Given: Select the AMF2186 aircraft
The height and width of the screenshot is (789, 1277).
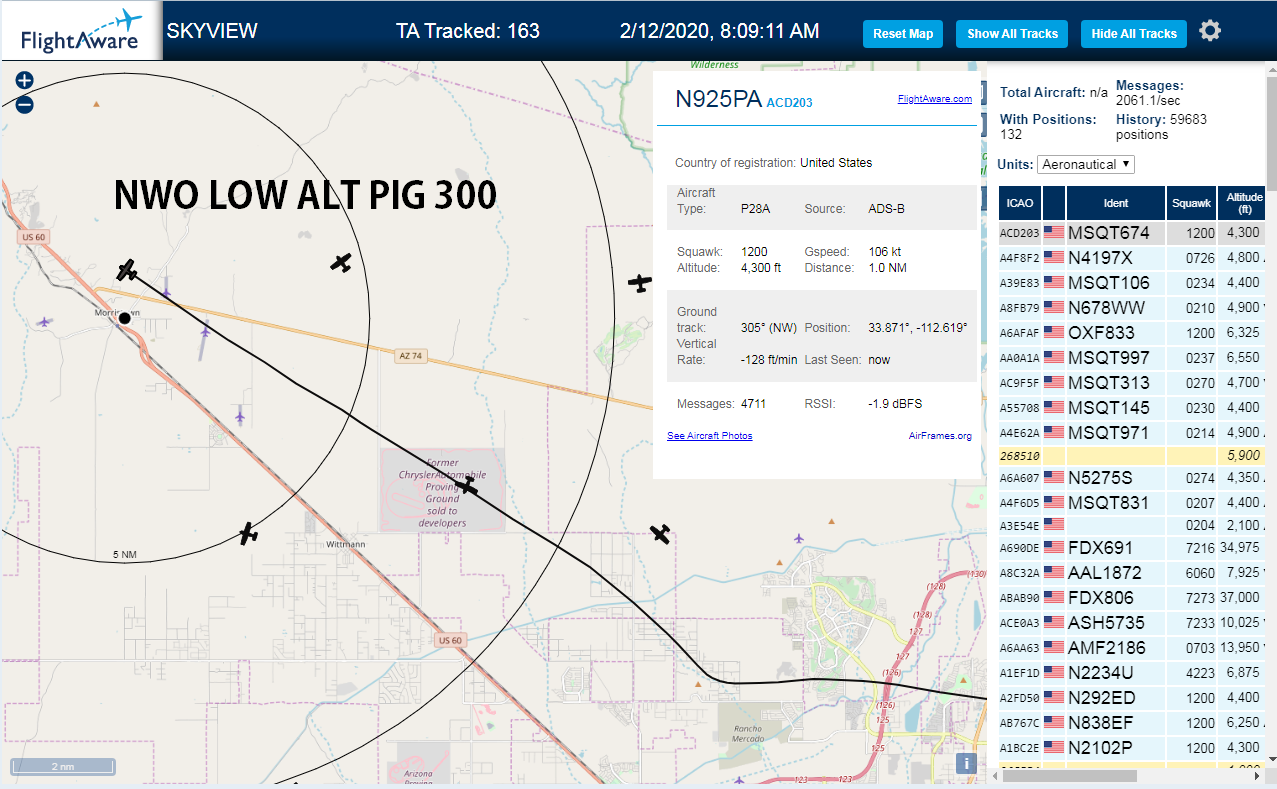Looking at the screenshot, I should [x=1132, y=648].
